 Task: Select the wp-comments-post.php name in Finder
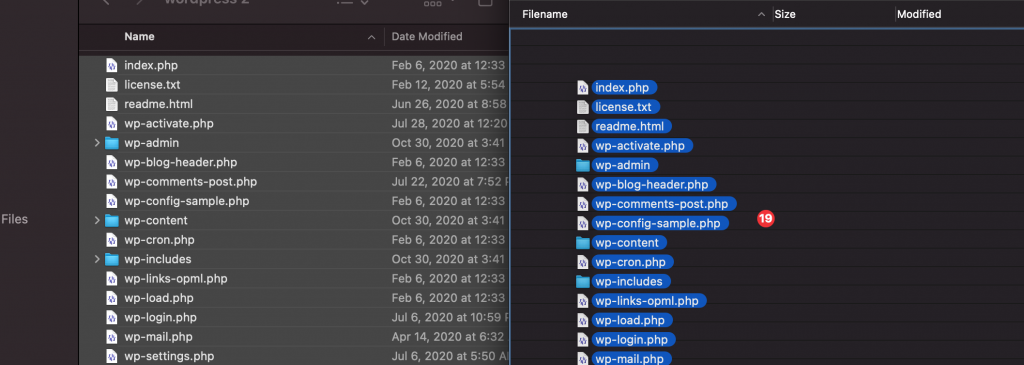click(191, 182)
